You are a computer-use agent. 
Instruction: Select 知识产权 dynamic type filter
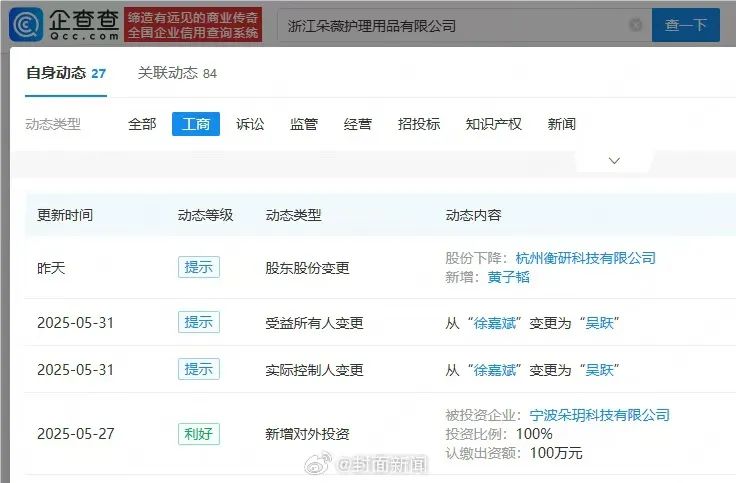tap(493, 124)
